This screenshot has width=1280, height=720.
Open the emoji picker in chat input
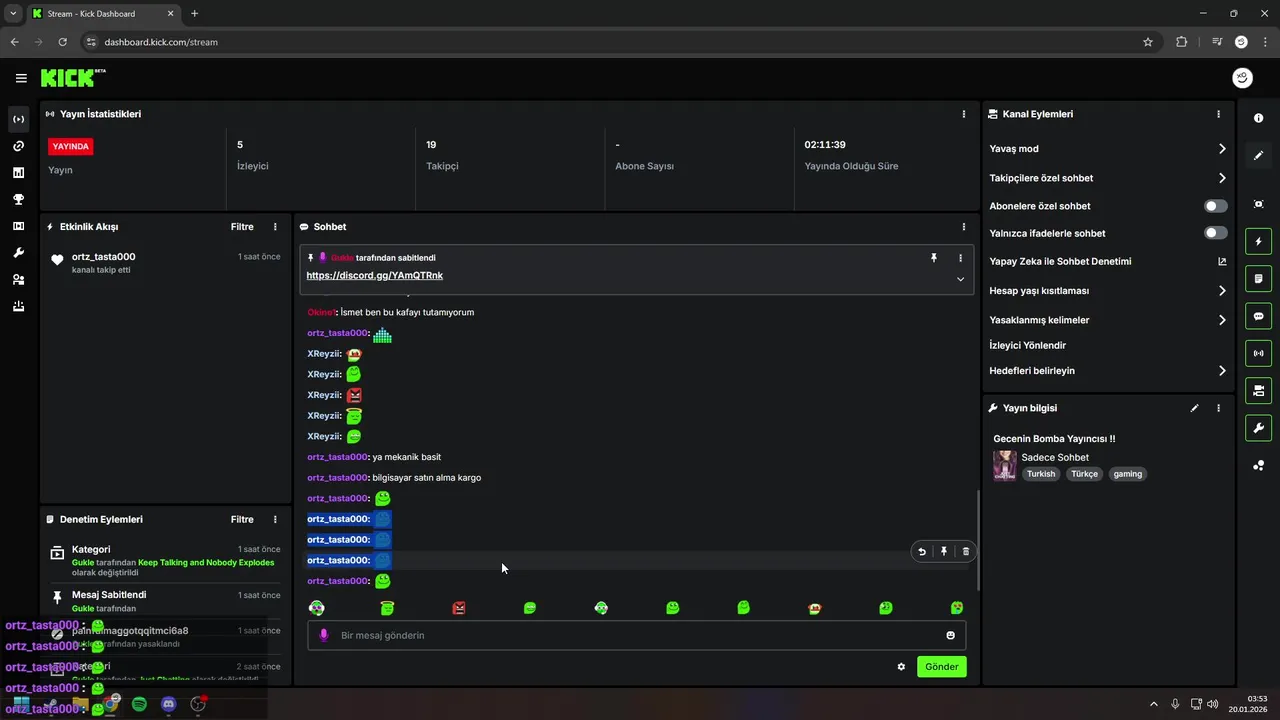pos(950,635)
